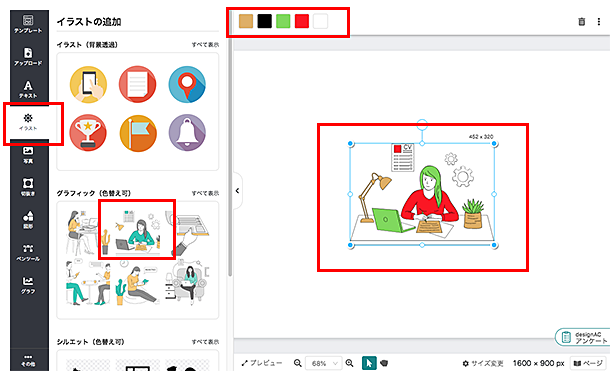610x371 pixels.
Task: Add the woman in armchair graphic
Action: [188, 283]
